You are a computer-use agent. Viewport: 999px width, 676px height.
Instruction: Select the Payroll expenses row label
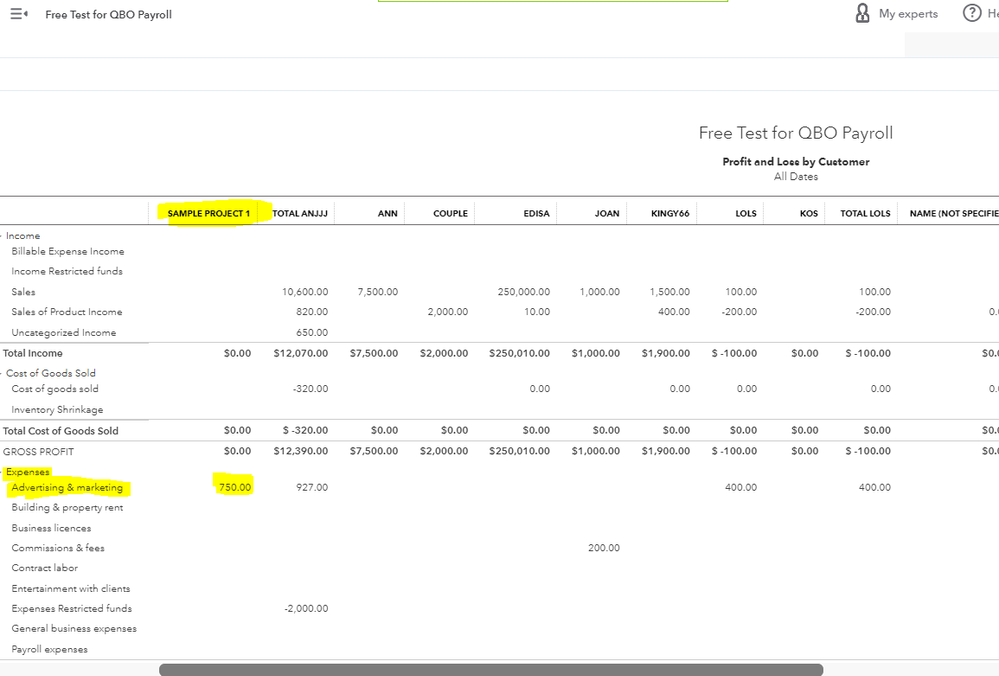click(50, 649)
